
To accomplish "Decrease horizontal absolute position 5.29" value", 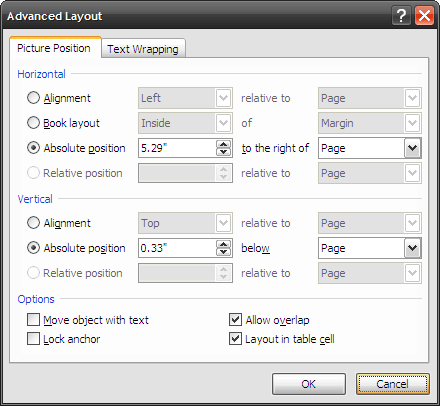I will (223, 152).
